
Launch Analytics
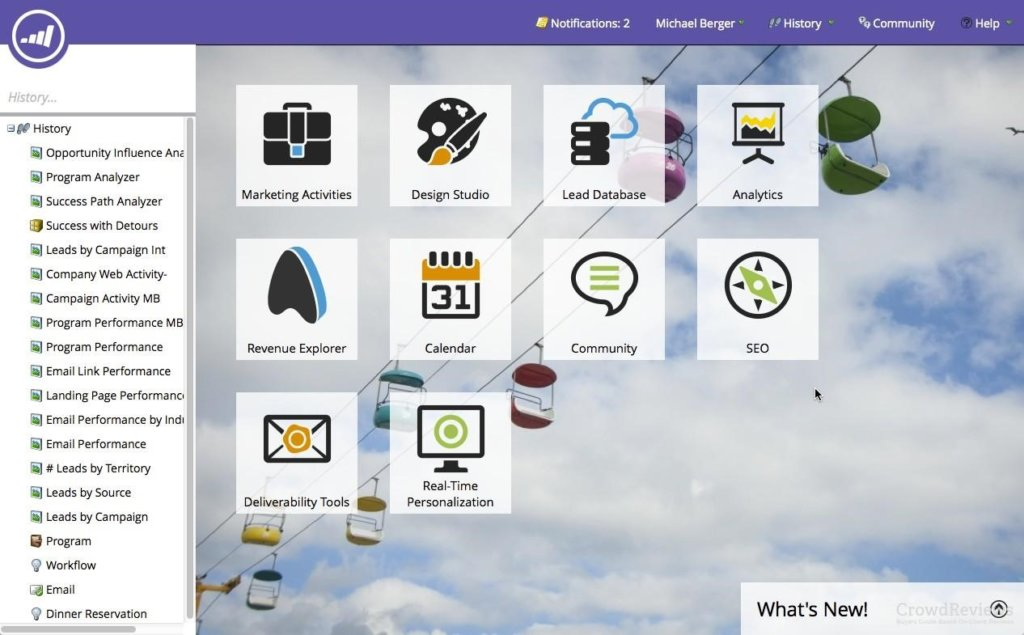tap(757, 145)
